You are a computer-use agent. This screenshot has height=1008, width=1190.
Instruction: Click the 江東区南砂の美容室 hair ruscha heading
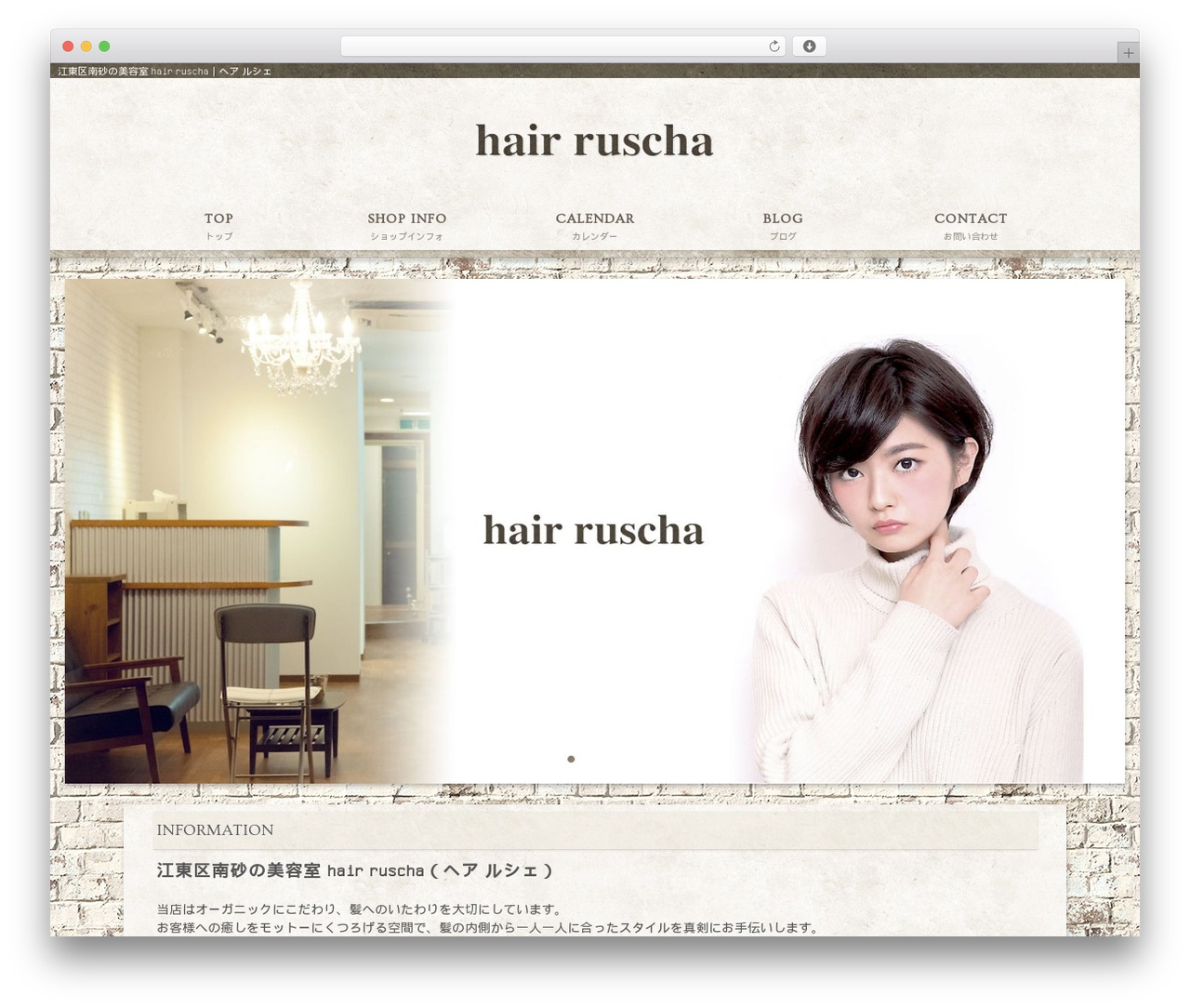pyautogui.click(x=355, y=871)
